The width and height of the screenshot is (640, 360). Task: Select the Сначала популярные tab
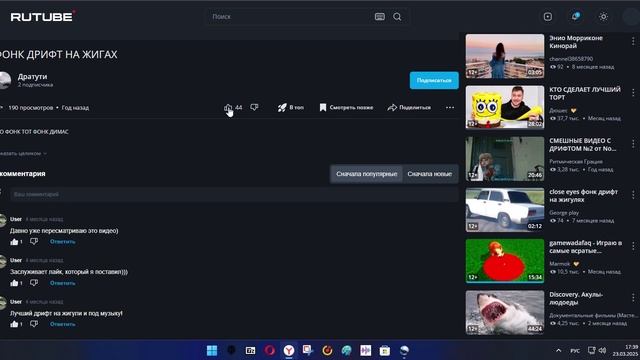(x=367, y=174)
